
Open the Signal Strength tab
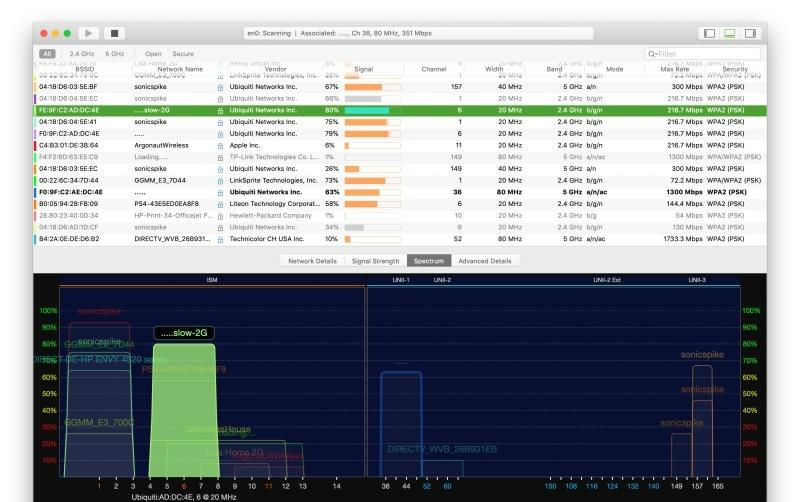pyautogui.click(x=375, y=261)
